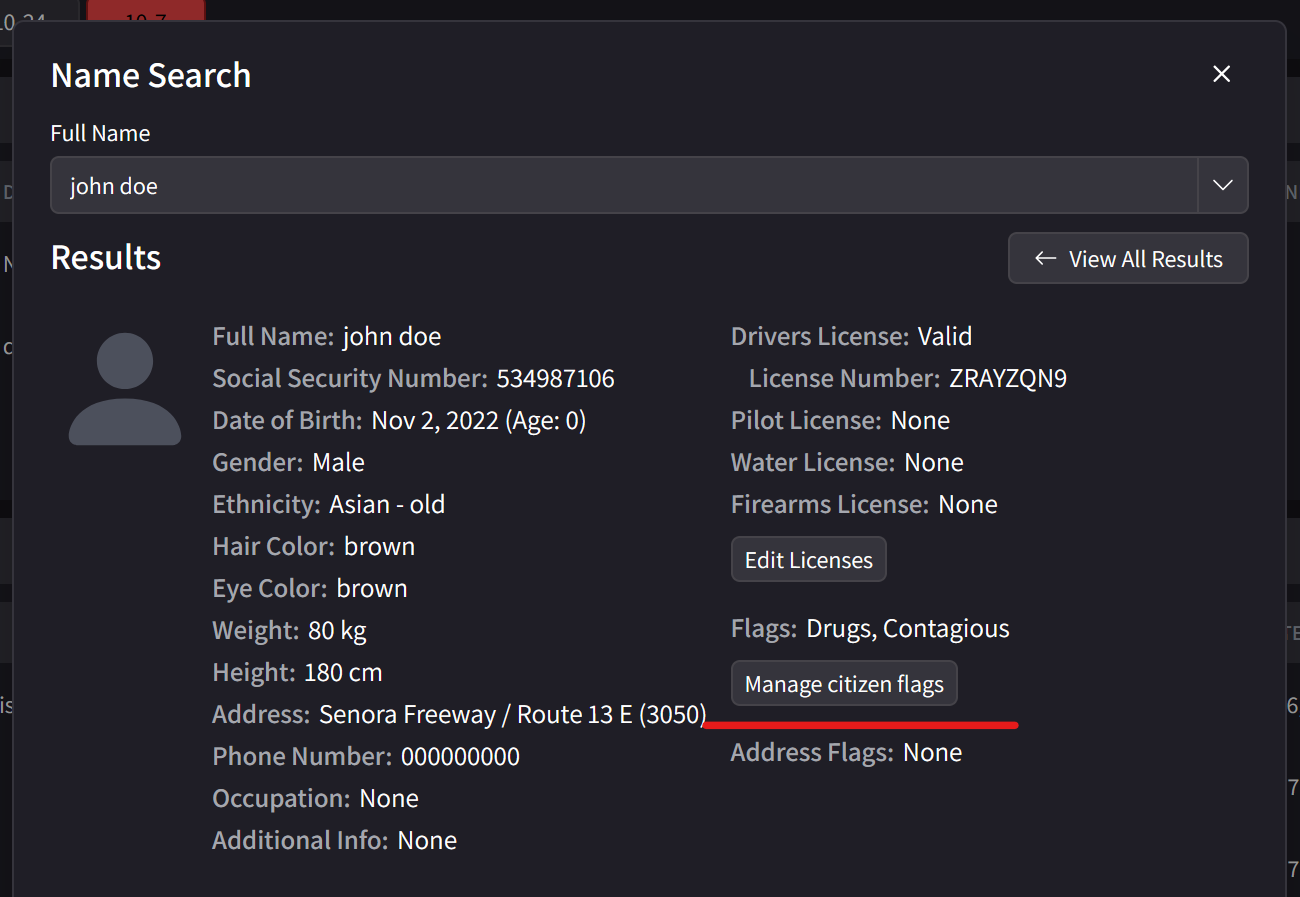
Task: Open the full name suggestions dropdown chevron
Action: [1222, 185]
